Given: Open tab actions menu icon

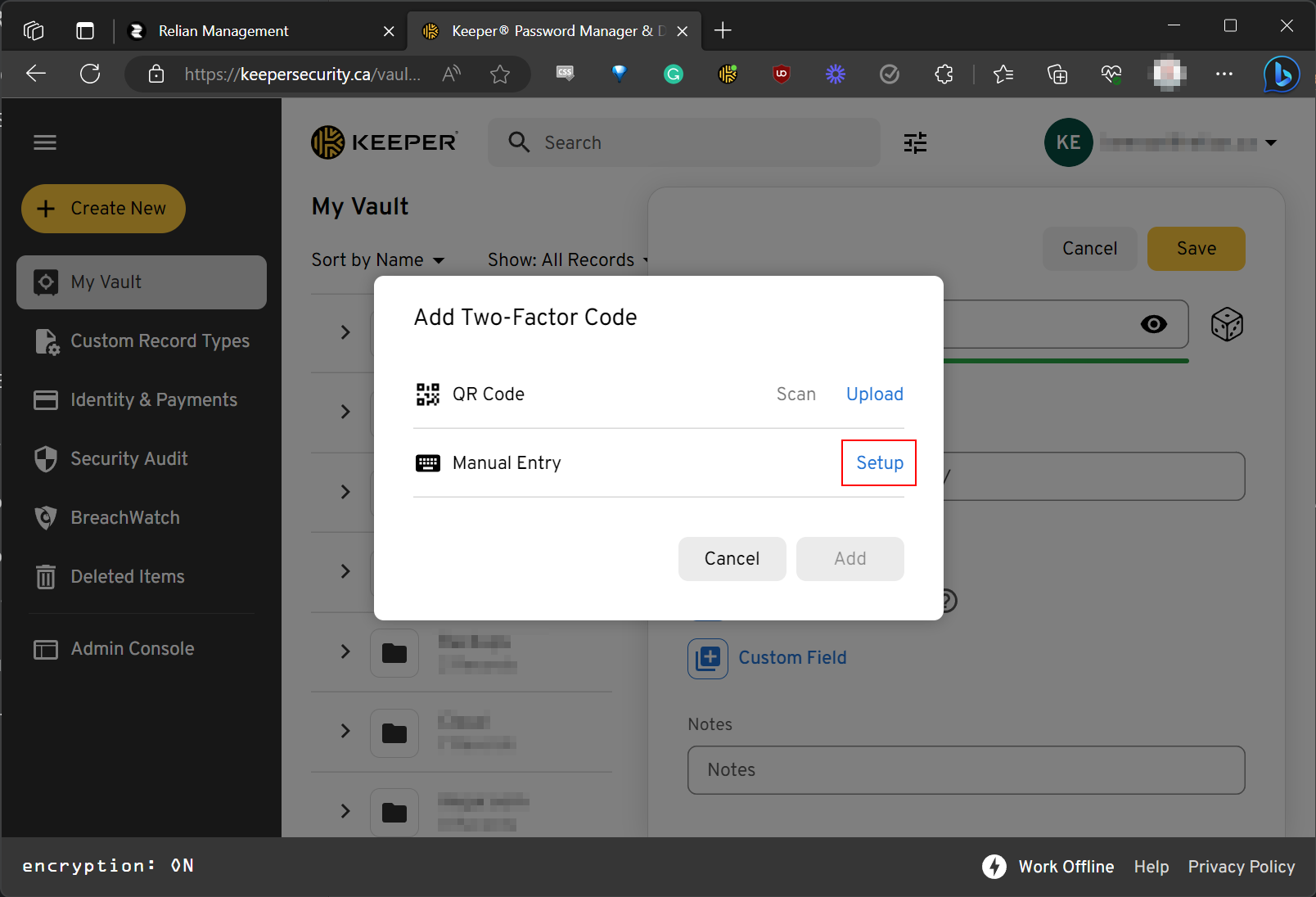Looking at the screenshot, I should tap(85, 31).
